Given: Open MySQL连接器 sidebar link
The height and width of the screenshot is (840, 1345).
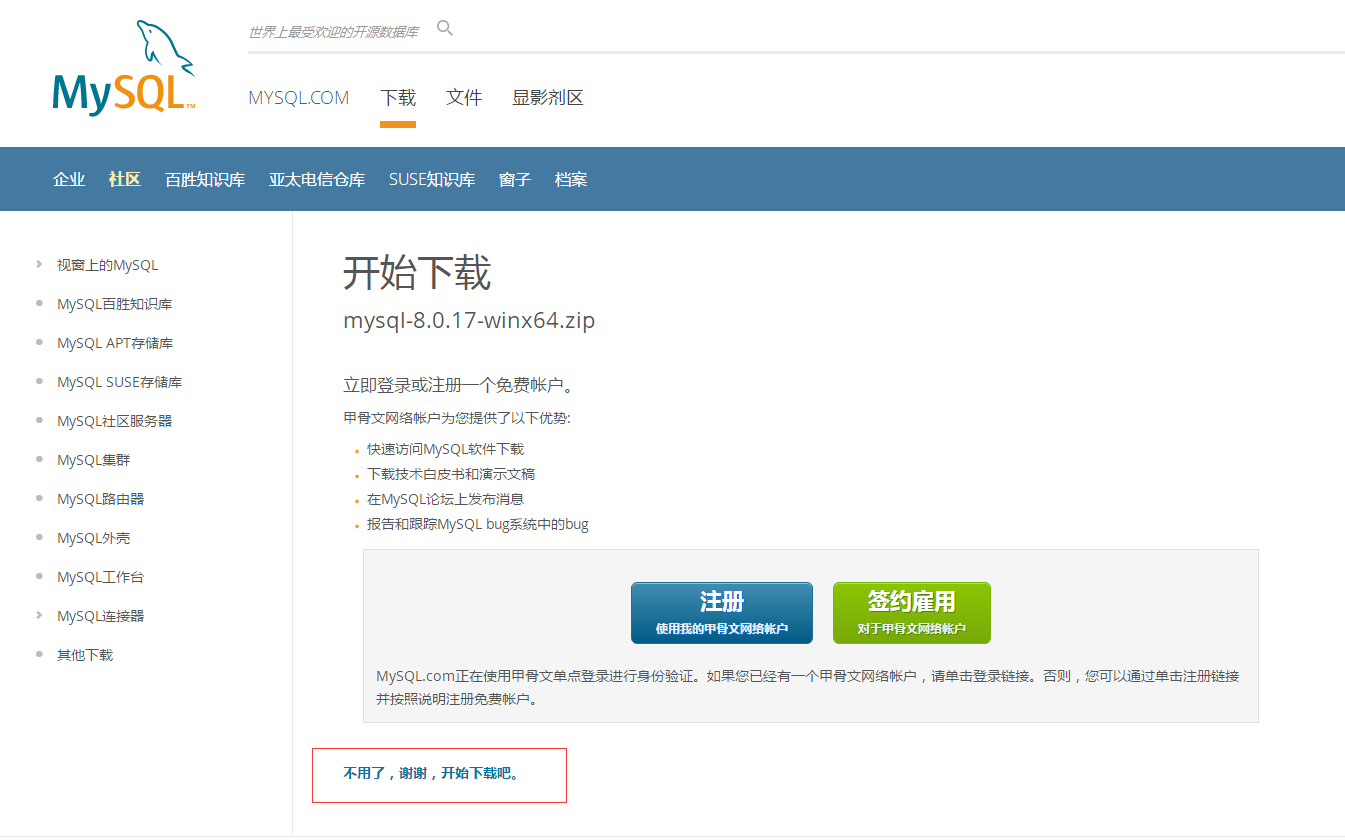Looking at the screenshot, I should (101, 616).
